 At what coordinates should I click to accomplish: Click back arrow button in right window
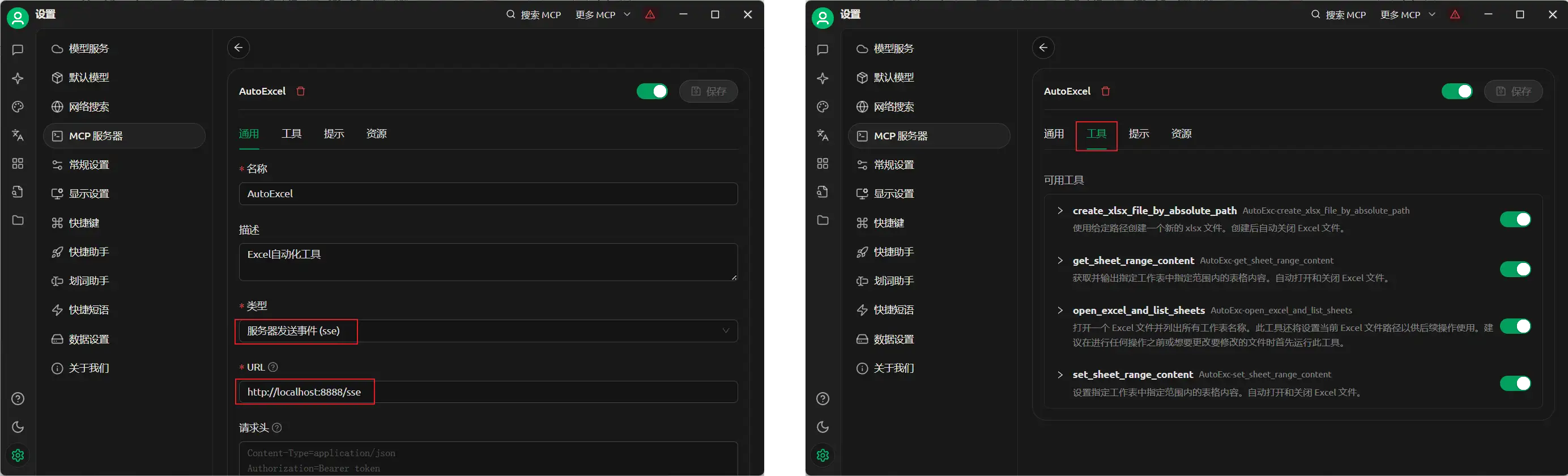point(1043,48)
